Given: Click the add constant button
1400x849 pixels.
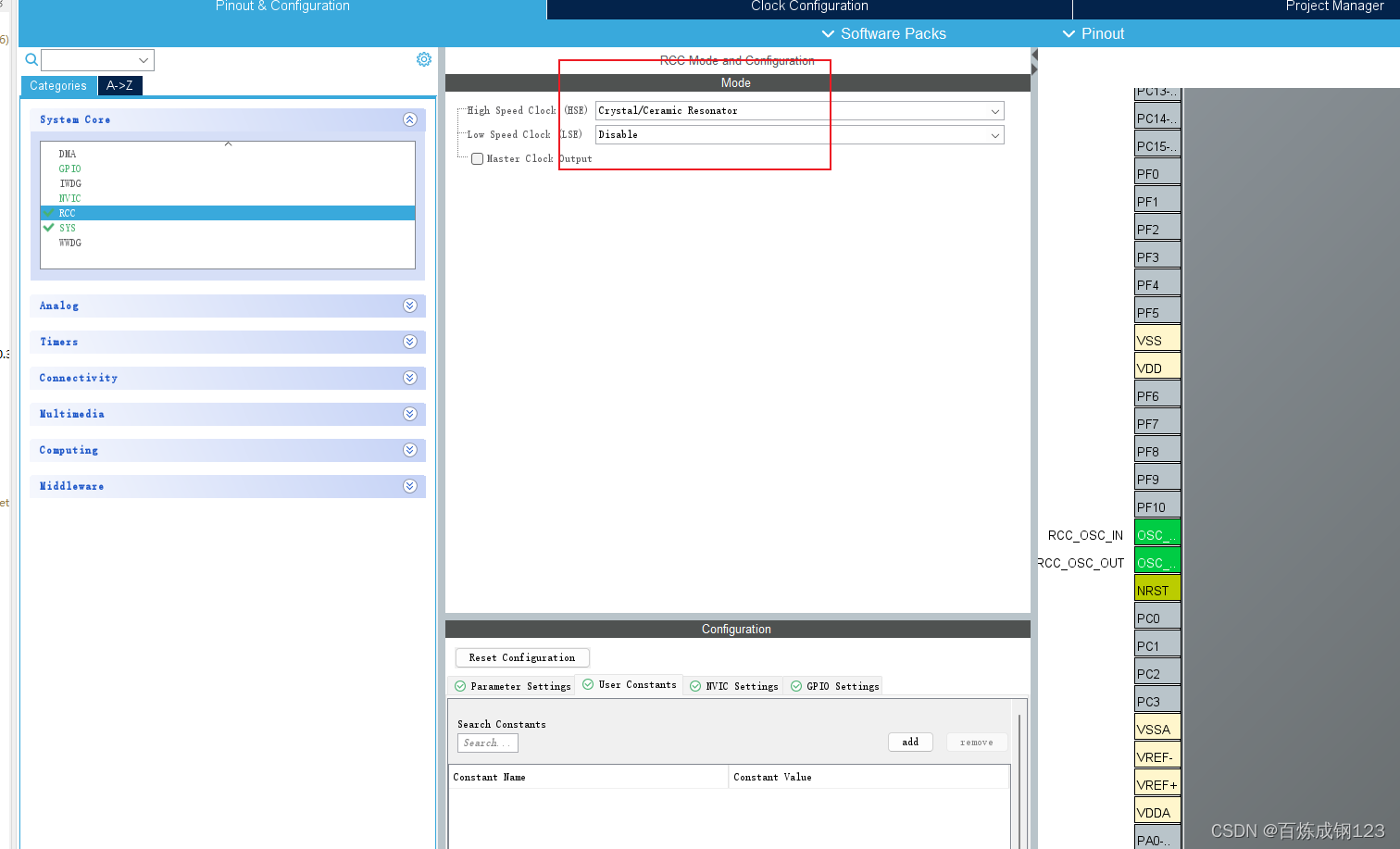Looking at the screenshot, I should pyautogui.click(x=910, y=742).
